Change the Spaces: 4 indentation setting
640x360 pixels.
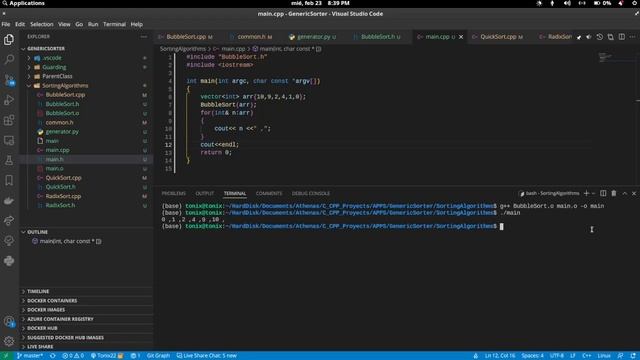pyautogui.click(x=532, y=356)
